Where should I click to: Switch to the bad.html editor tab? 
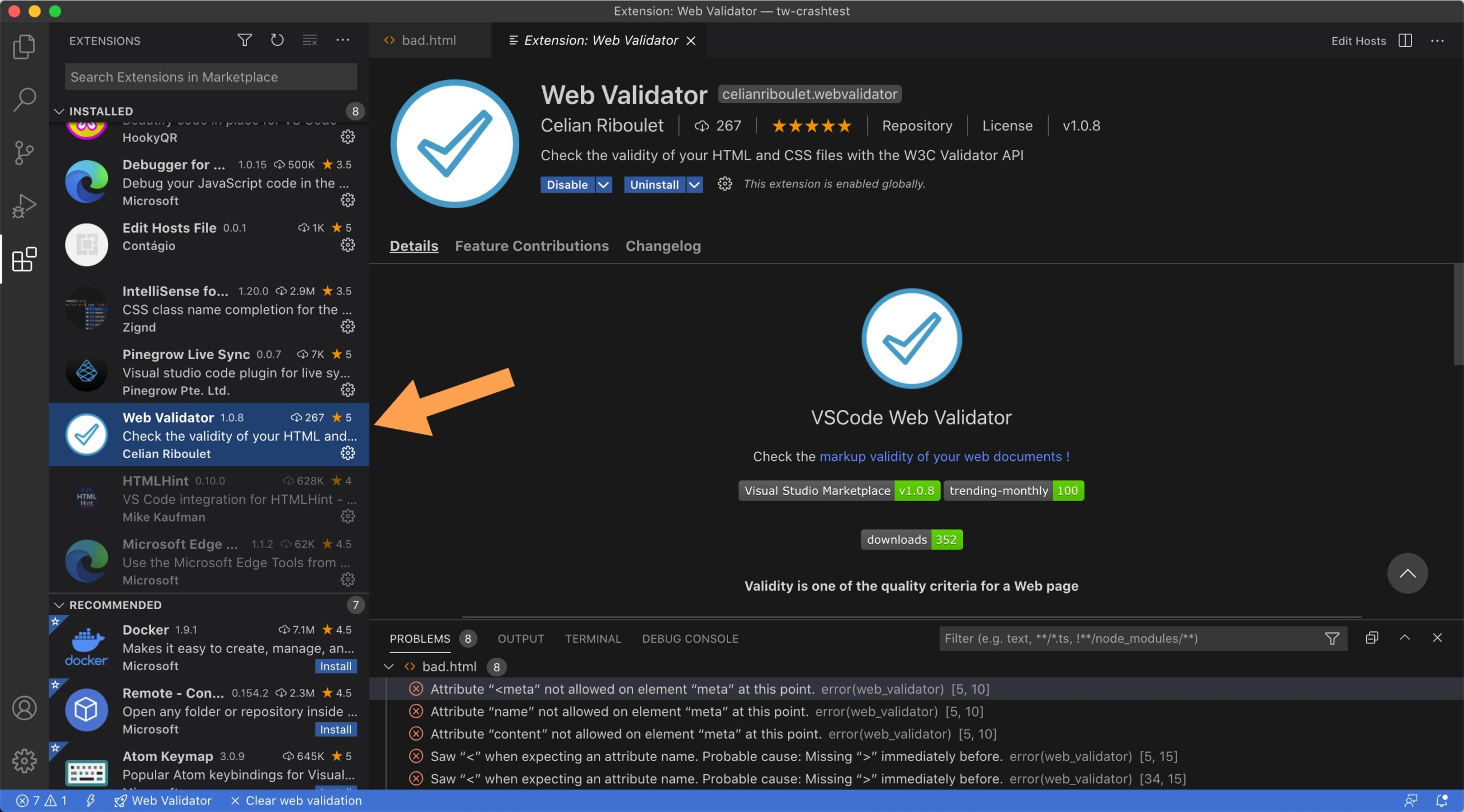tap(429, 40)
